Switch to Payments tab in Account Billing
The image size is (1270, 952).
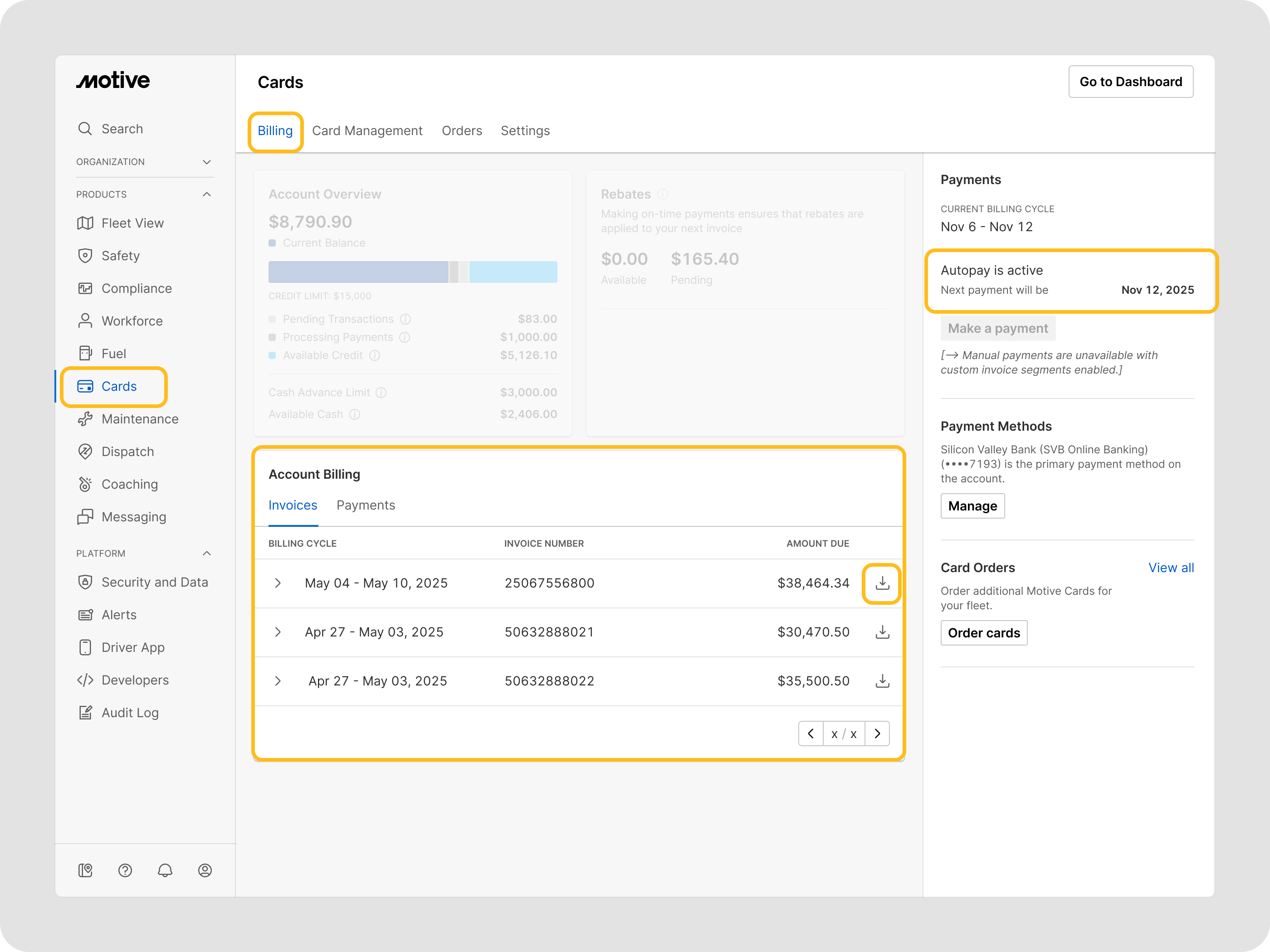366,505
